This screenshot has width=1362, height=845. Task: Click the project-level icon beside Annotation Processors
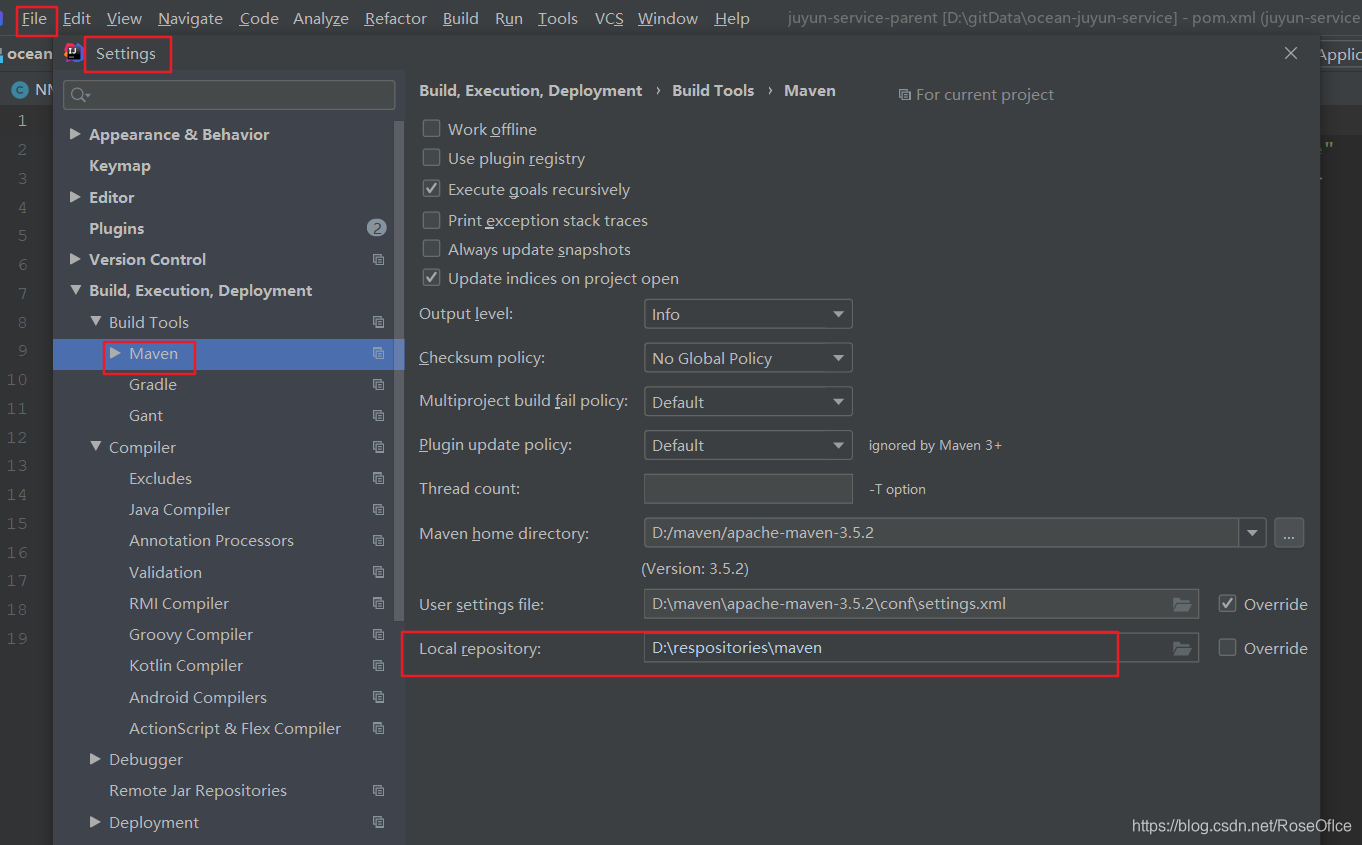pyautogui.click(x=378, y=541)
